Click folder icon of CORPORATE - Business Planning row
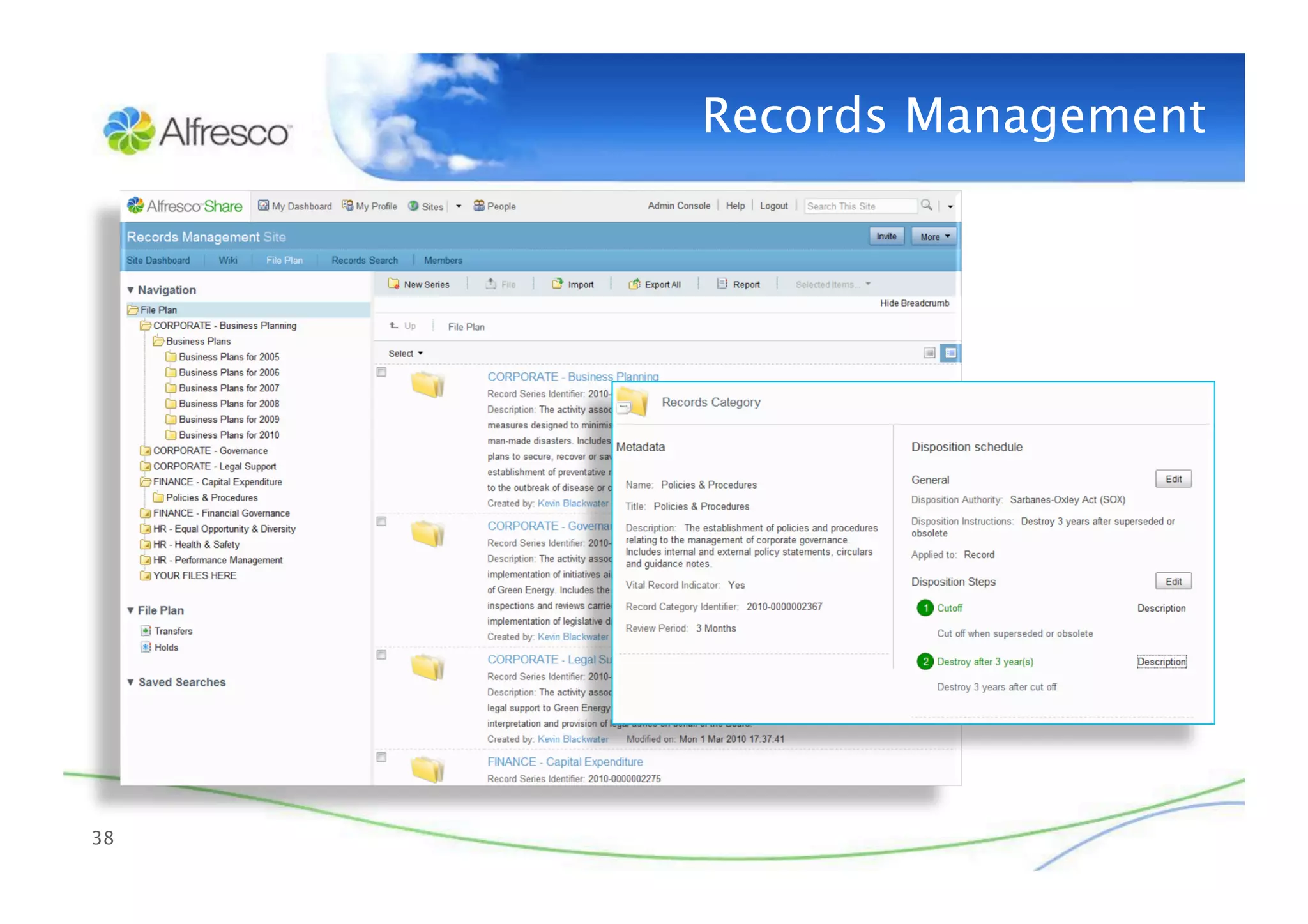The height and width of the screenshot is (924, 1308). click(427, 384)
